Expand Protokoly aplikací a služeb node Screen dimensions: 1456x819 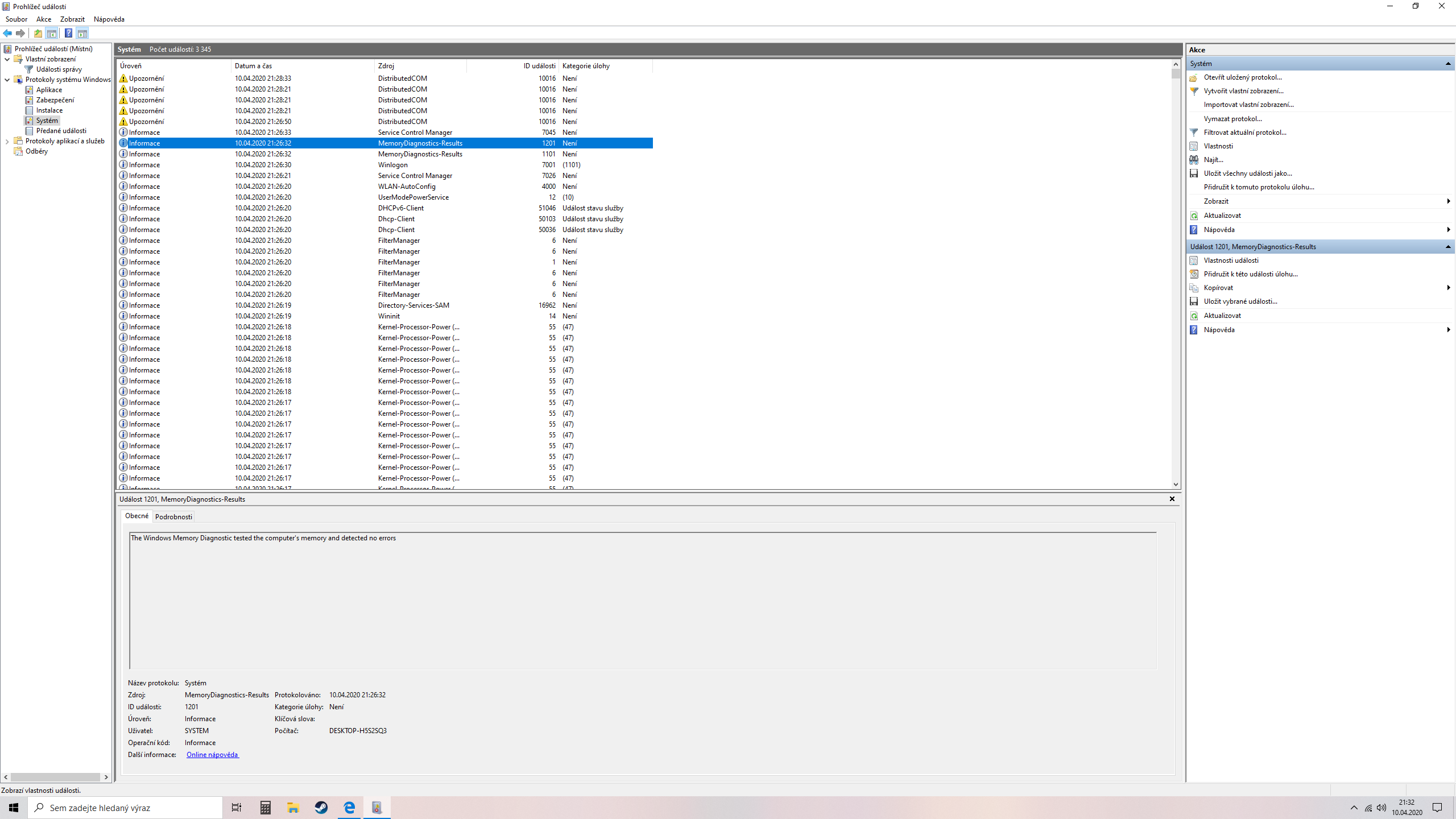7,141
